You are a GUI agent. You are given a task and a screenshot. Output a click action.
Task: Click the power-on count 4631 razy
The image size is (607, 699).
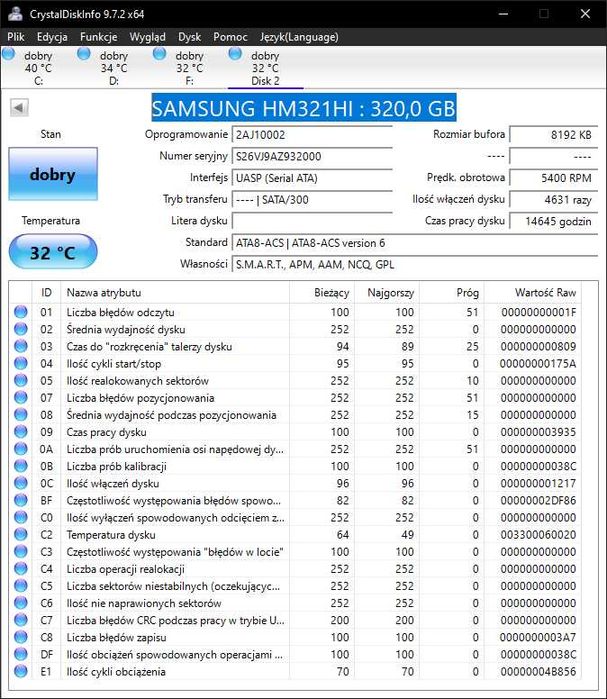pyautogui.click(x=553, y=199)
